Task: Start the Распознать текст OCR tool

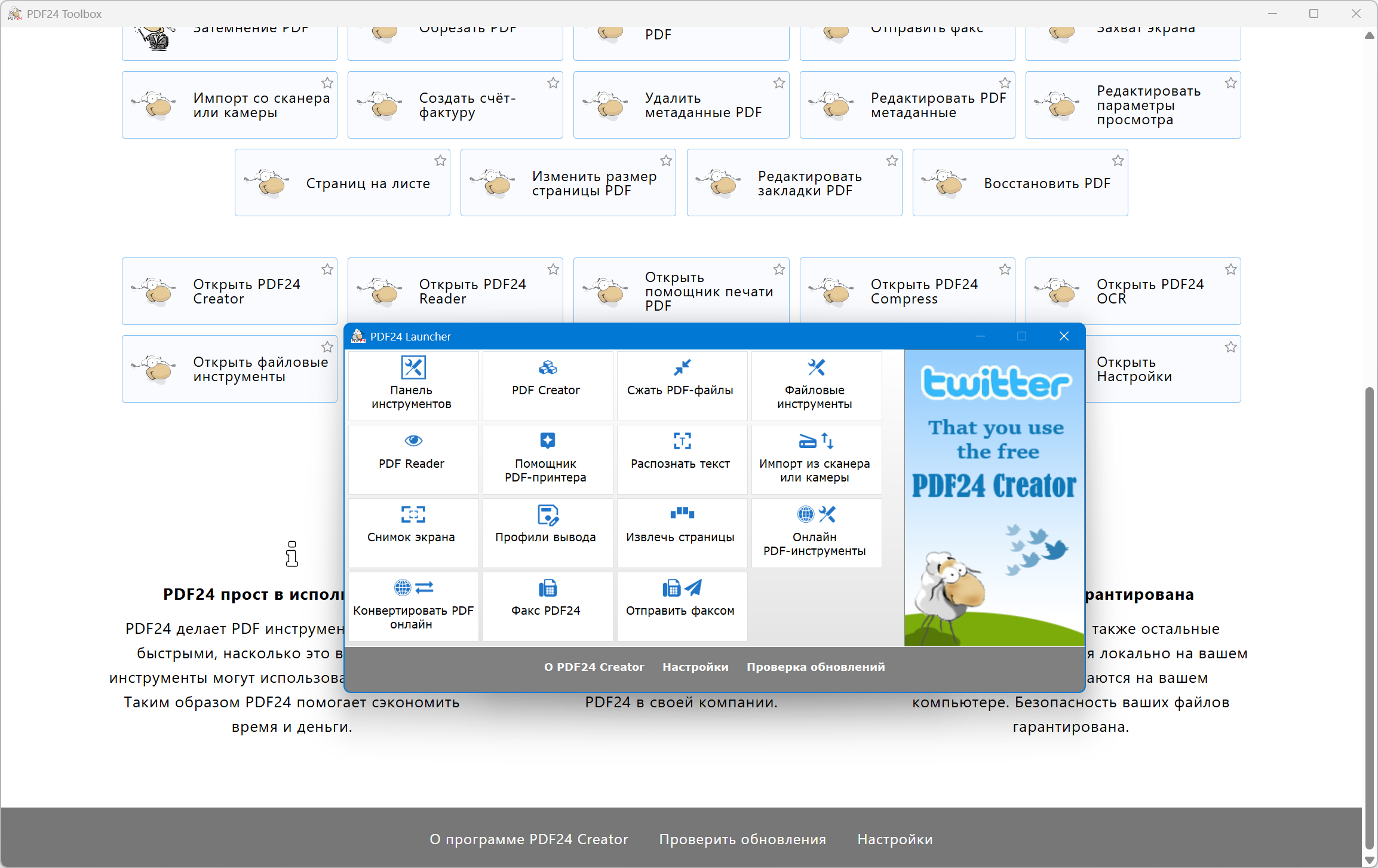Action: point(681,459)
